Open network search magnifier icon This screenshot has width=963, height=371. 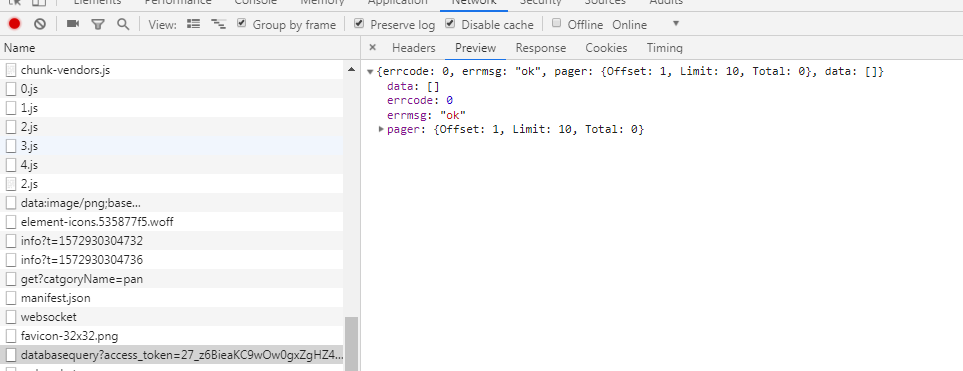click(x=123, y=24)
